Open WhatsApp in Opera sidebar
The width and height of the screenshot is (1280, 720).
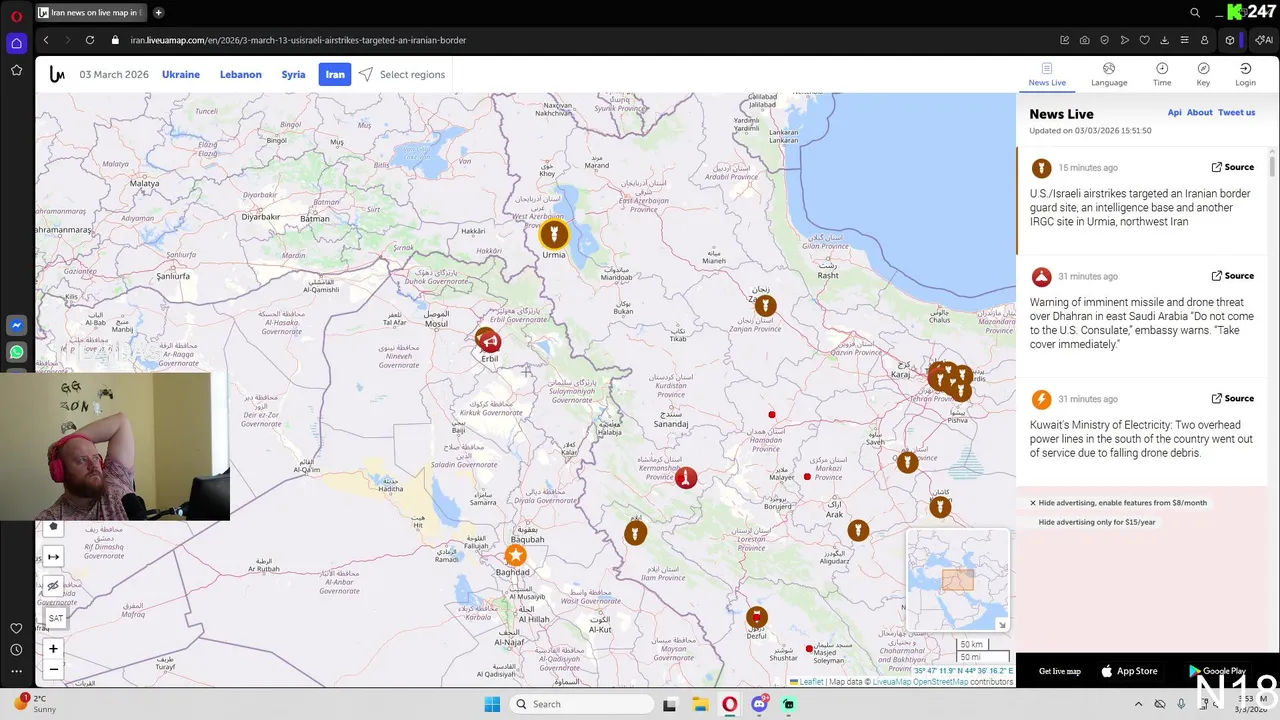[16, 352]
